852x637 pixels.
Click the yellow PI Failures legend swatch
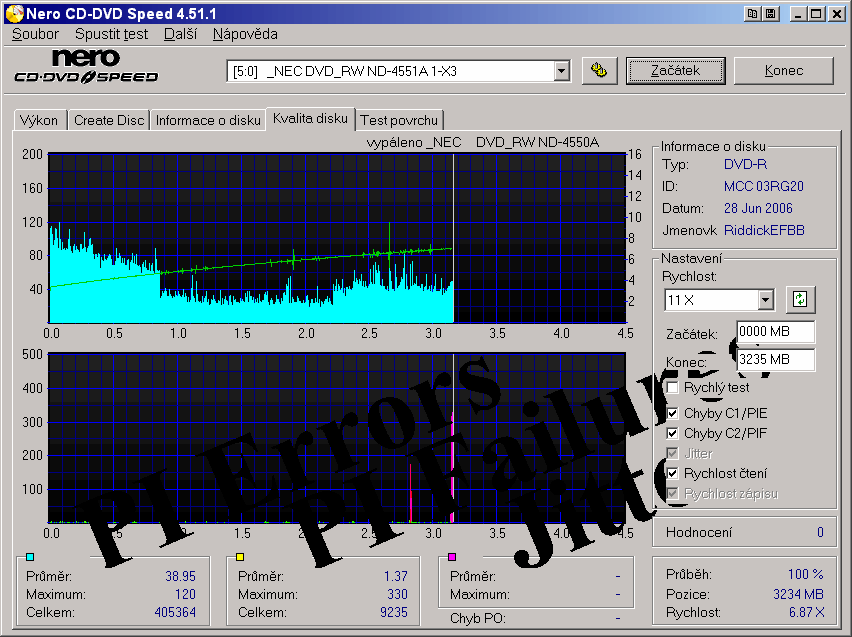(240, 557)
